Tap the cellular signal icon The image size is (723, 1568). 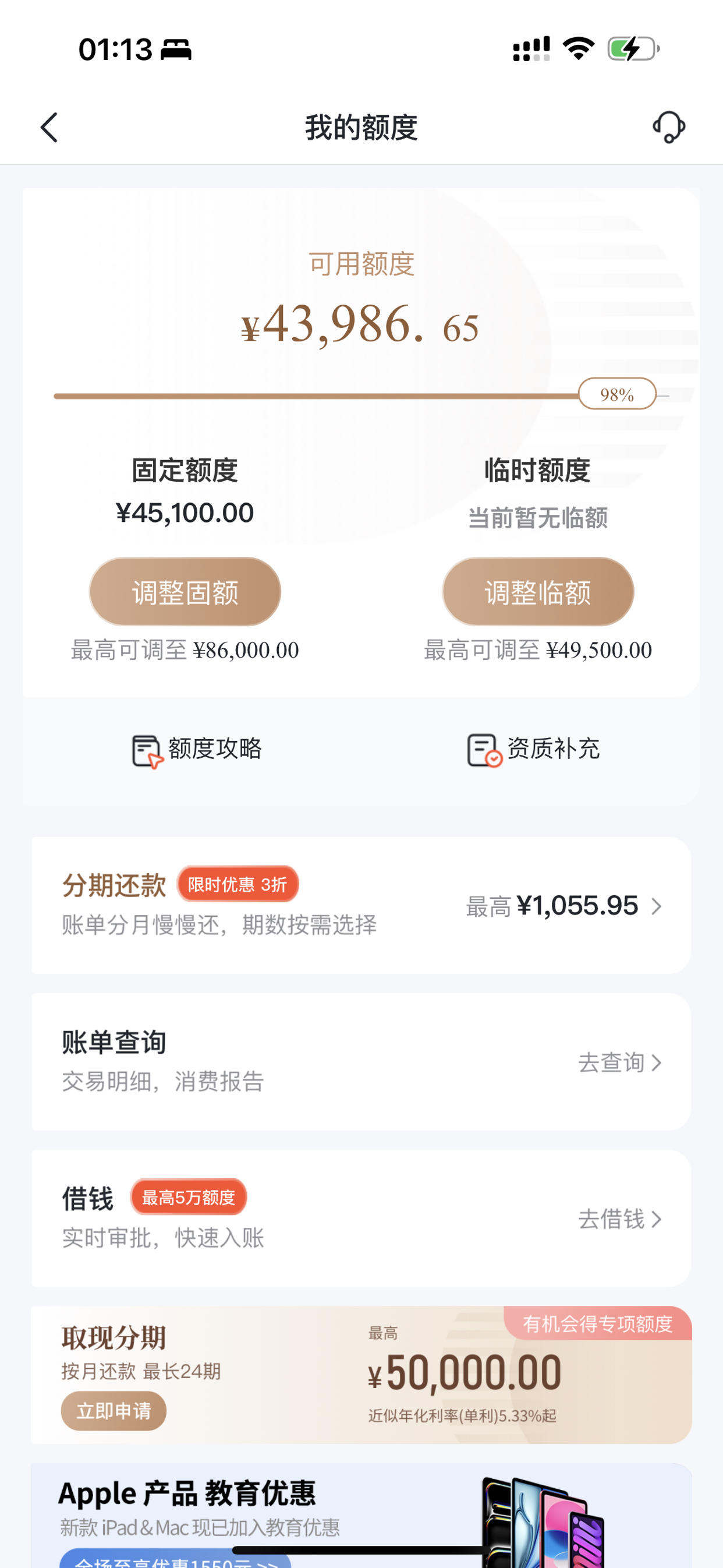531,49
